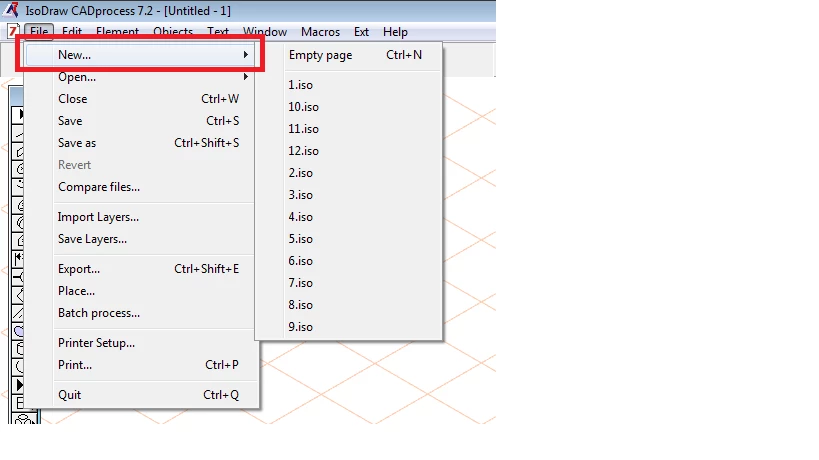Pick template 2.iso

click(x=349, y=172)
